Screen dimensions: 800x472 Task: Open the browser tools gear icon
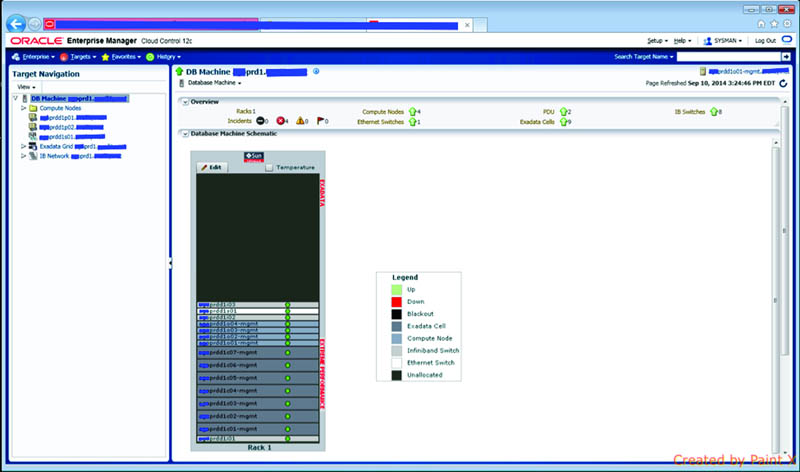click(x=787, y=24)
